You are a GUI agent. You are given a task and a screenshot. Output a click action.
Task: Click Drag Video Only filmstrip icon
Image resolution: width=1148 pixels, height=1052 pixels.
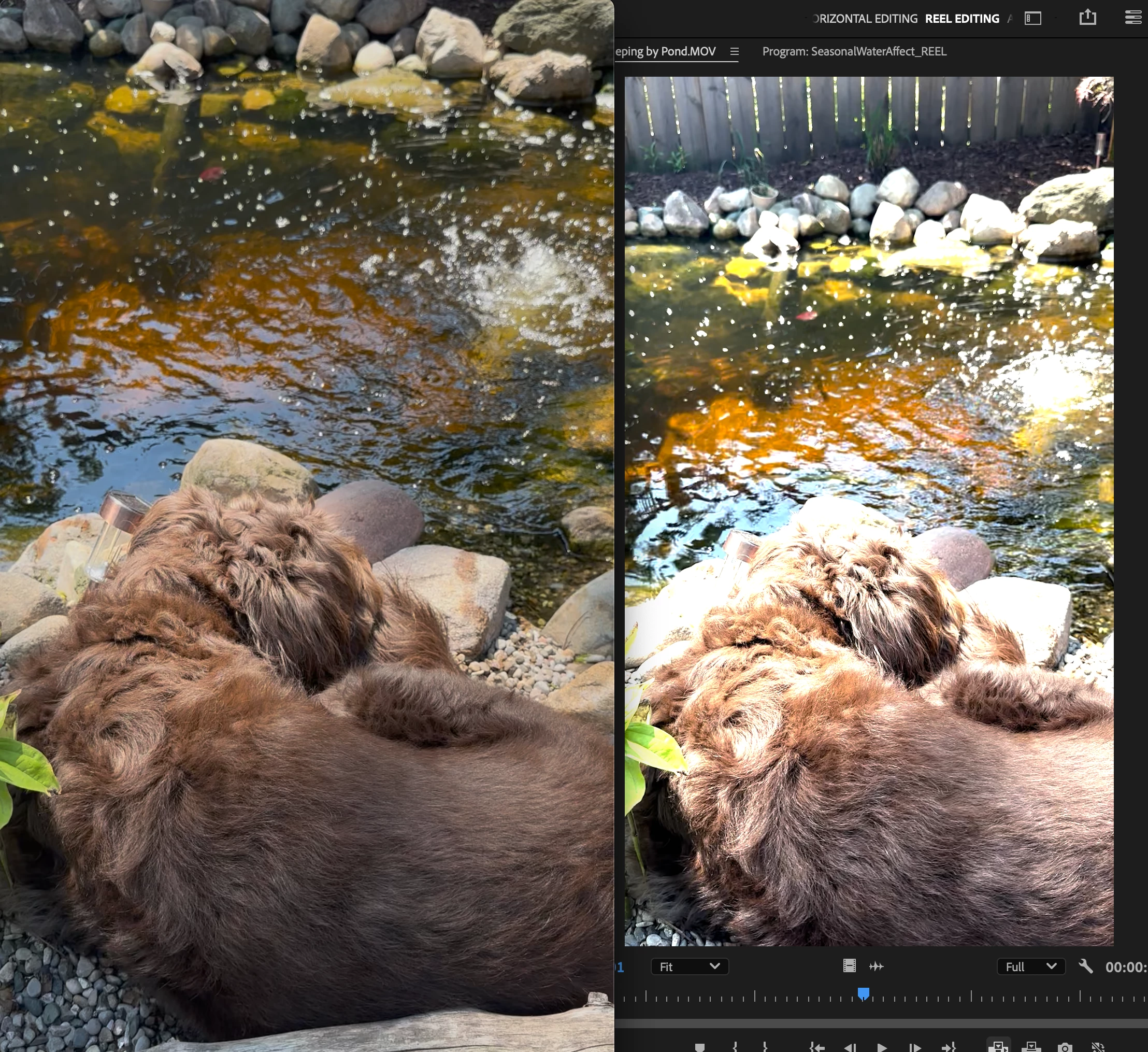tap(849, 966)
